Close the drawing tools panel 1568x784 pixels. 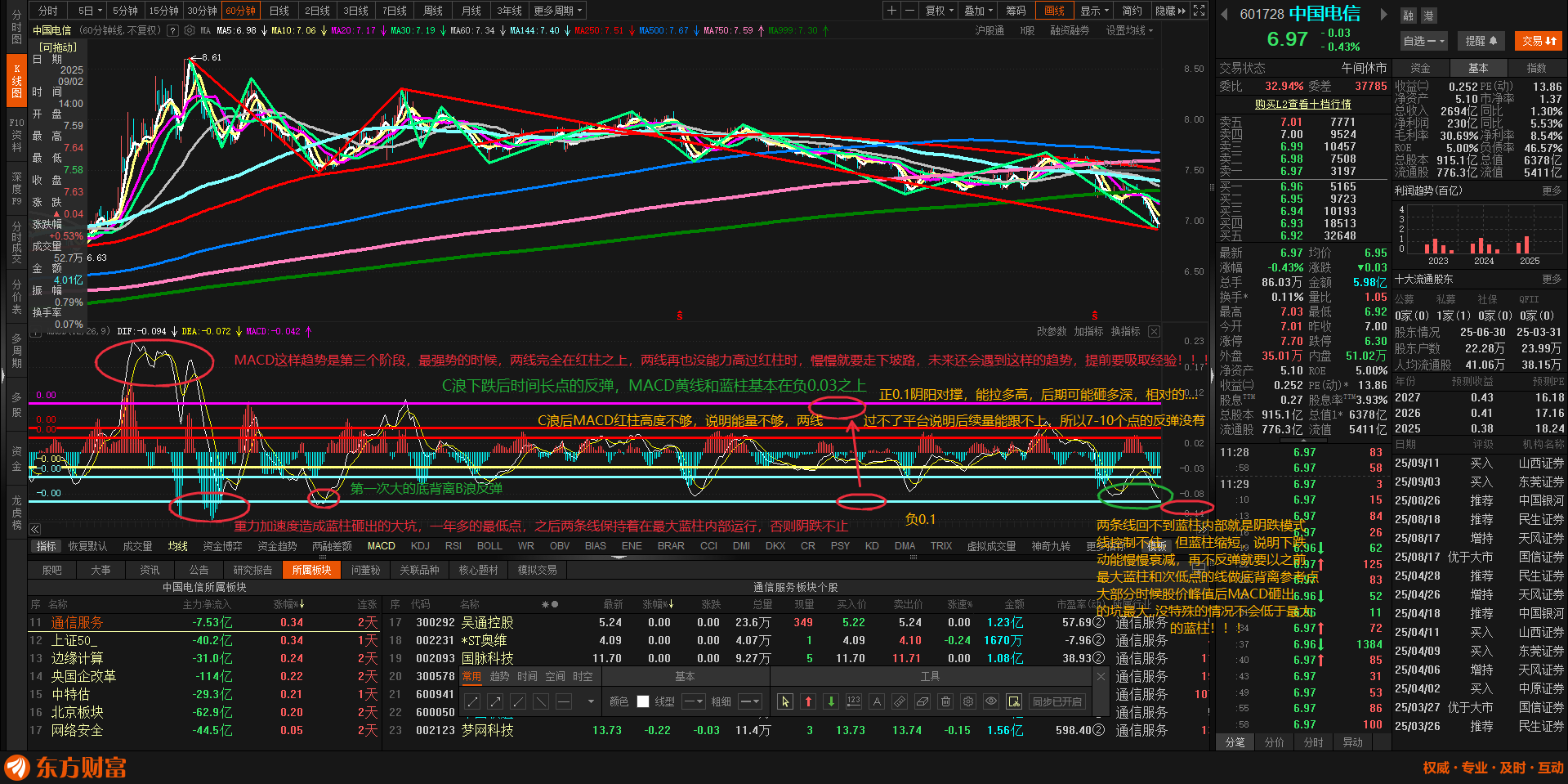(1101, 677)
